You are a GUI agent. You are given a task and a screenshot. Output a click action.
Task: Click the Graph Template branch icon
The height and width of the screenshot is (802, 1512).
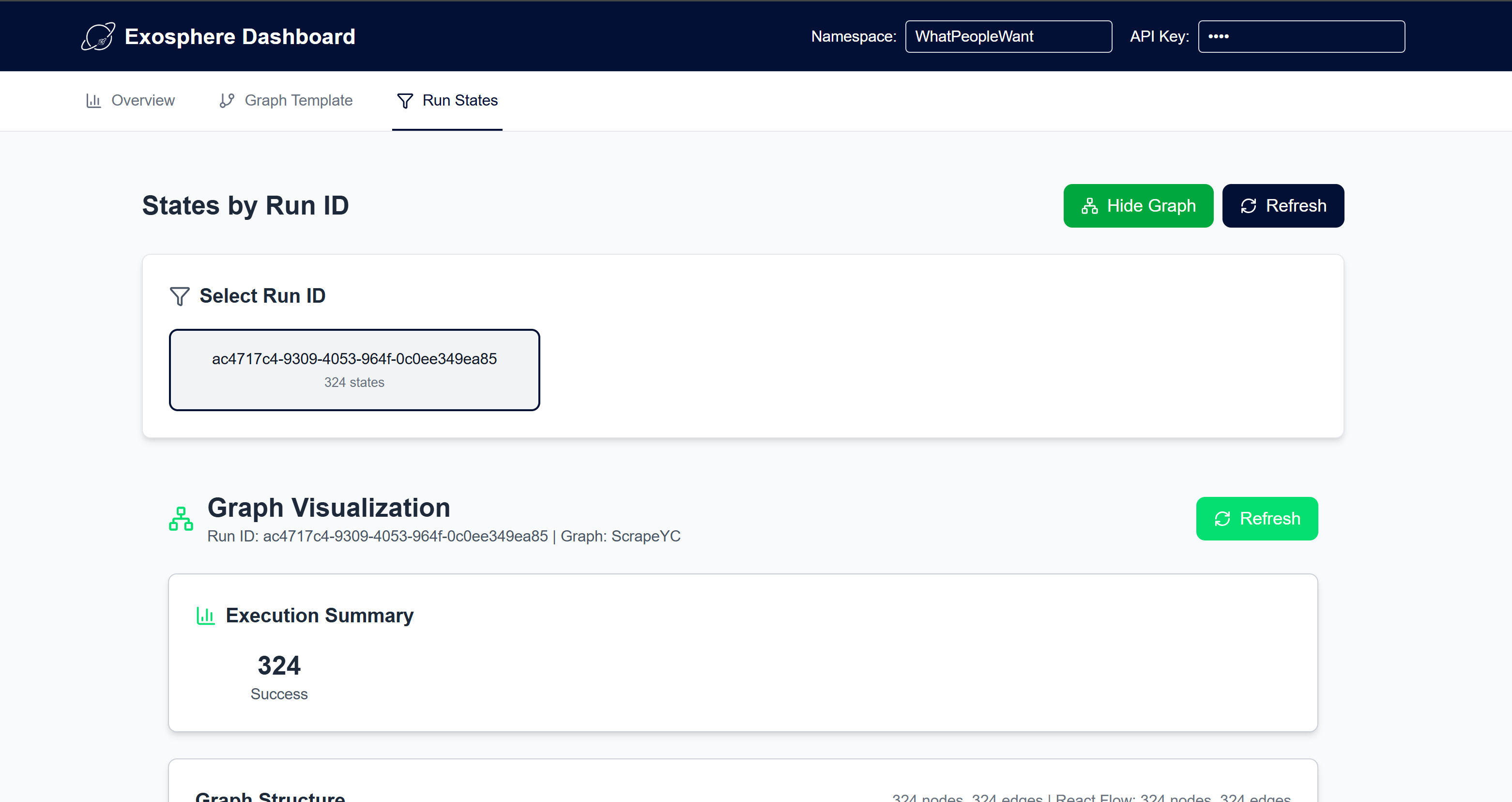[227, 100]
